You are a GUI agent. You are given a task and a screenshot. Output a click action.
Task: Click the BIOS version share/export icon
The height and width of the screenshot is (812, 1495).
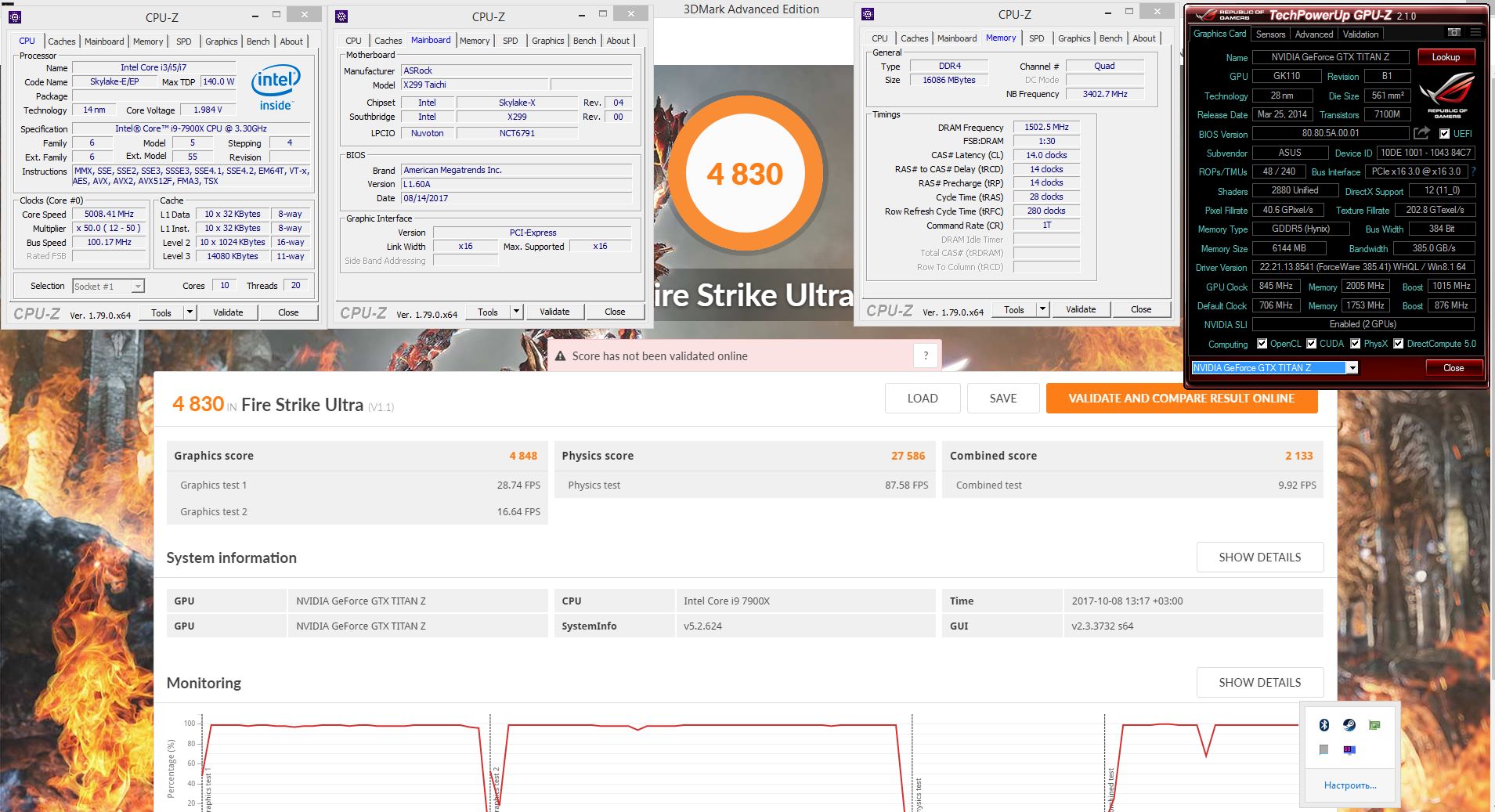[x=1421, y=133]
